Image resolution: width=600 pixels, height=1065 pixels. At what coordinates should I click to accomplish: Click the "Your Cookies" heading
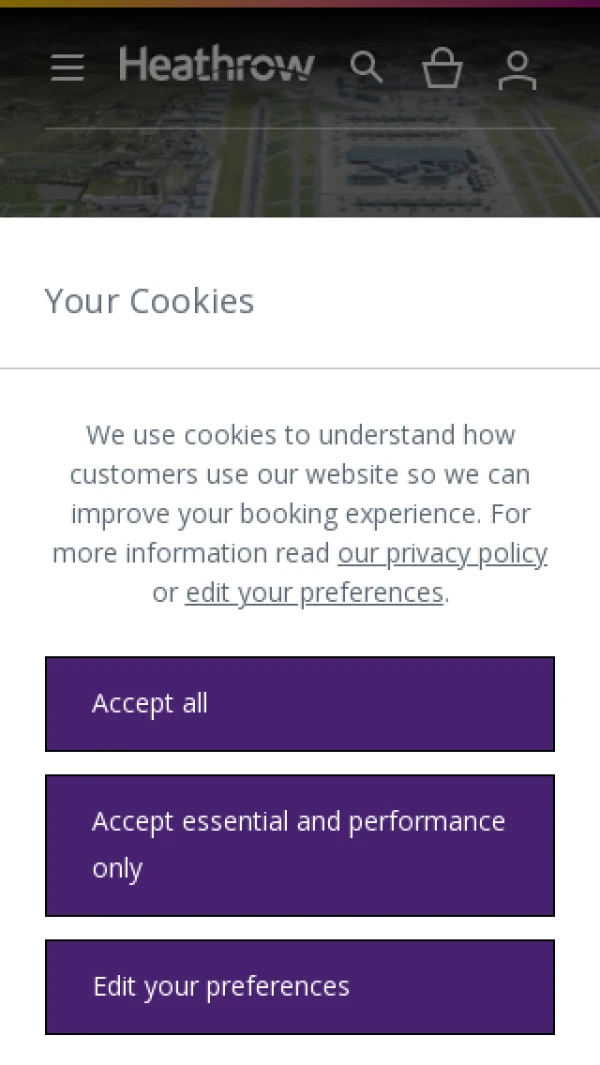(150, 301)
